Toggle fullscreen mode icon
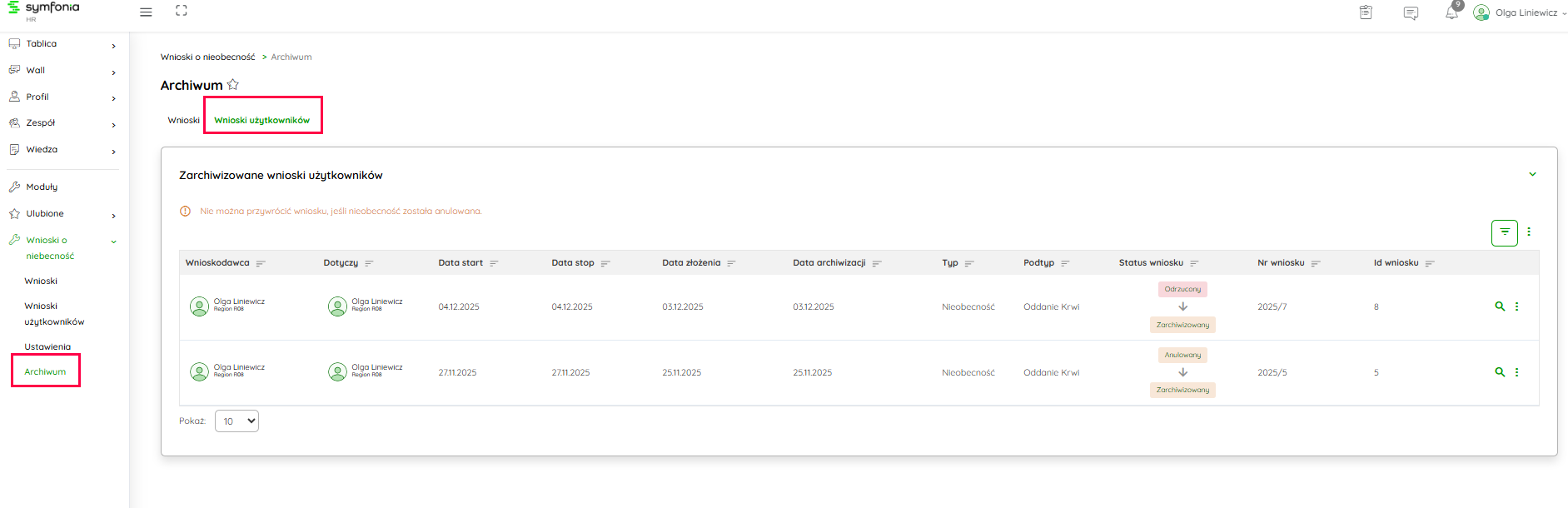The image size is (1568, 508). point(182,11)
